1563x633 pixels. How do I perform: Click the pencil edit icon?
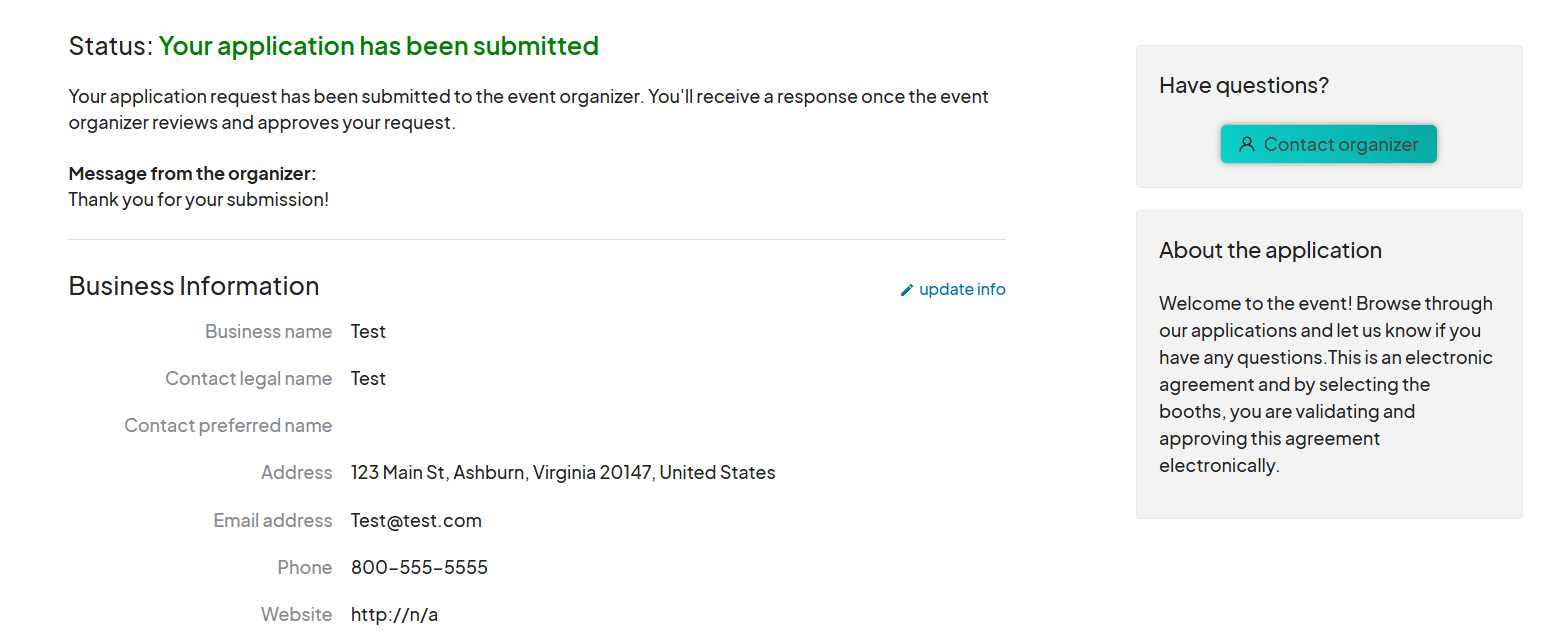(907, 290)
